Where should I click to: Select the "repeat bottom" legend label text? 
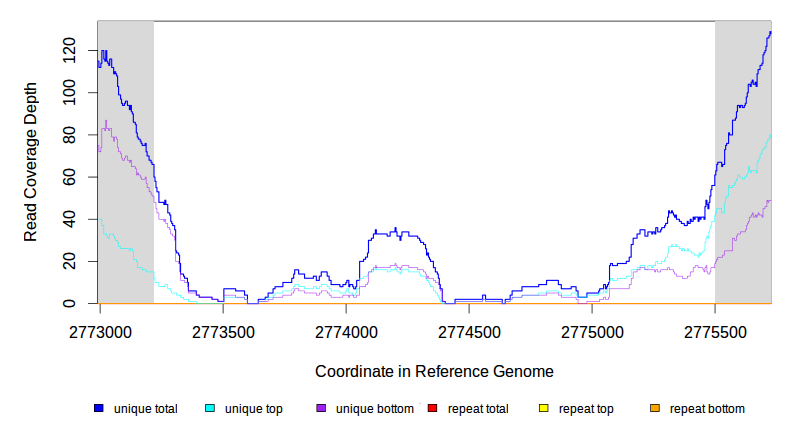coord(707,409)
